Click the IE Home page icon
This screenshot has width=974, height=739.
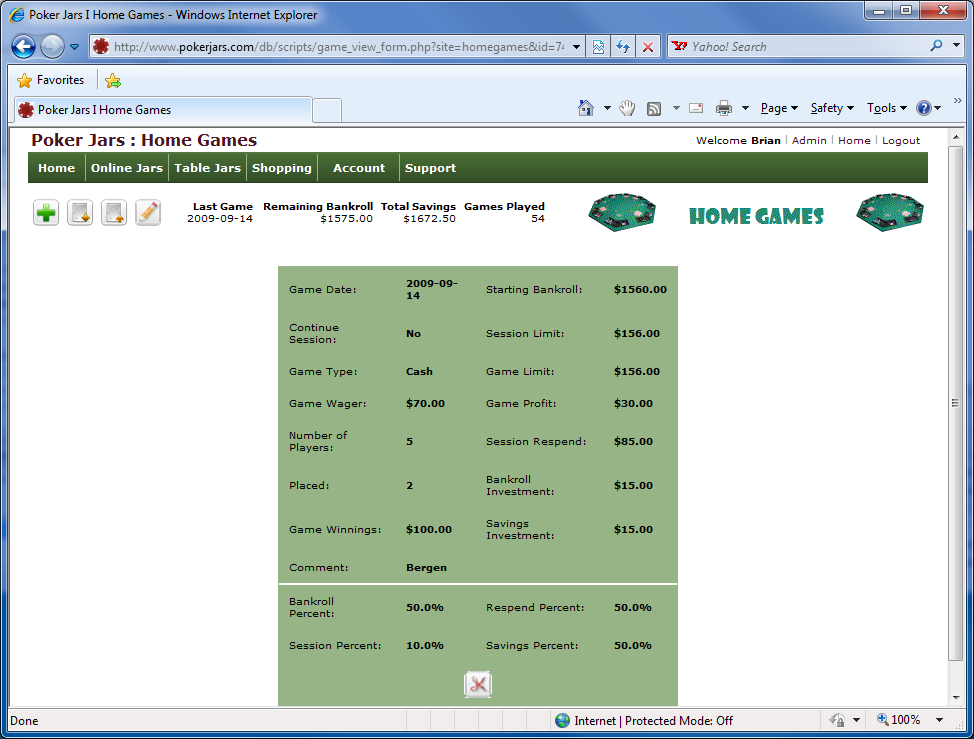[586, 108]
